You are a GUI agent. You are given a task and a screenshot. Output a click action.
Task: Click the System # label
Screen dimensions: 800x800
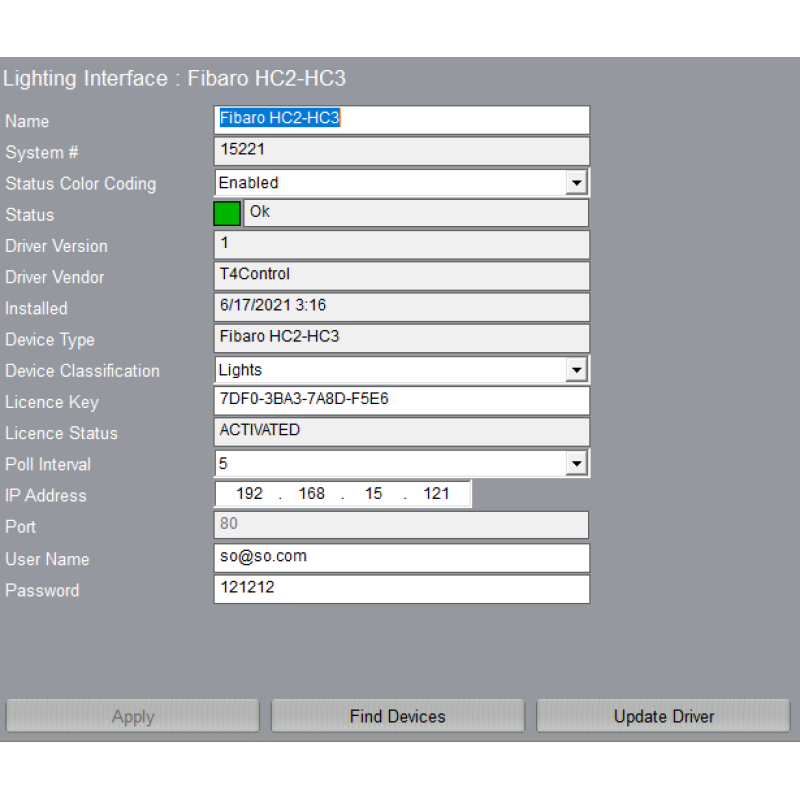click(42, 153)
